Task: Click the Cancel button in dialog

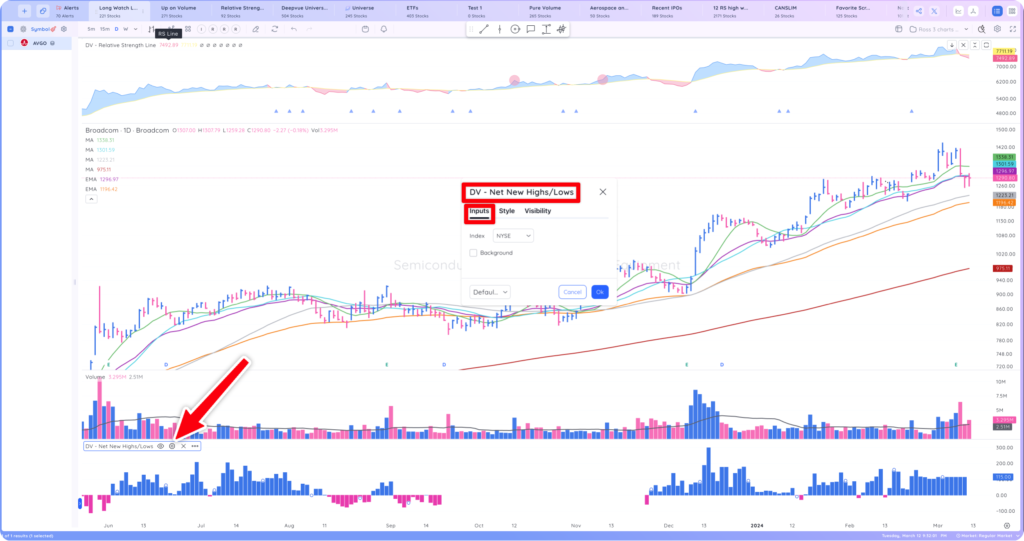Action: [572, 292]
